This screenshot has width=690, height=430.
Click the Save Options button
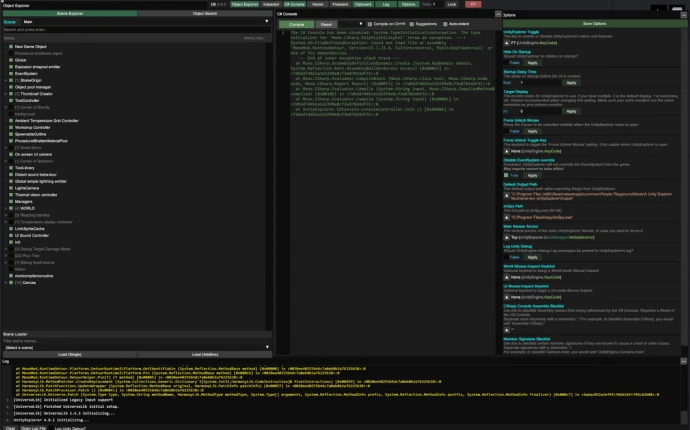pos(594,24)
